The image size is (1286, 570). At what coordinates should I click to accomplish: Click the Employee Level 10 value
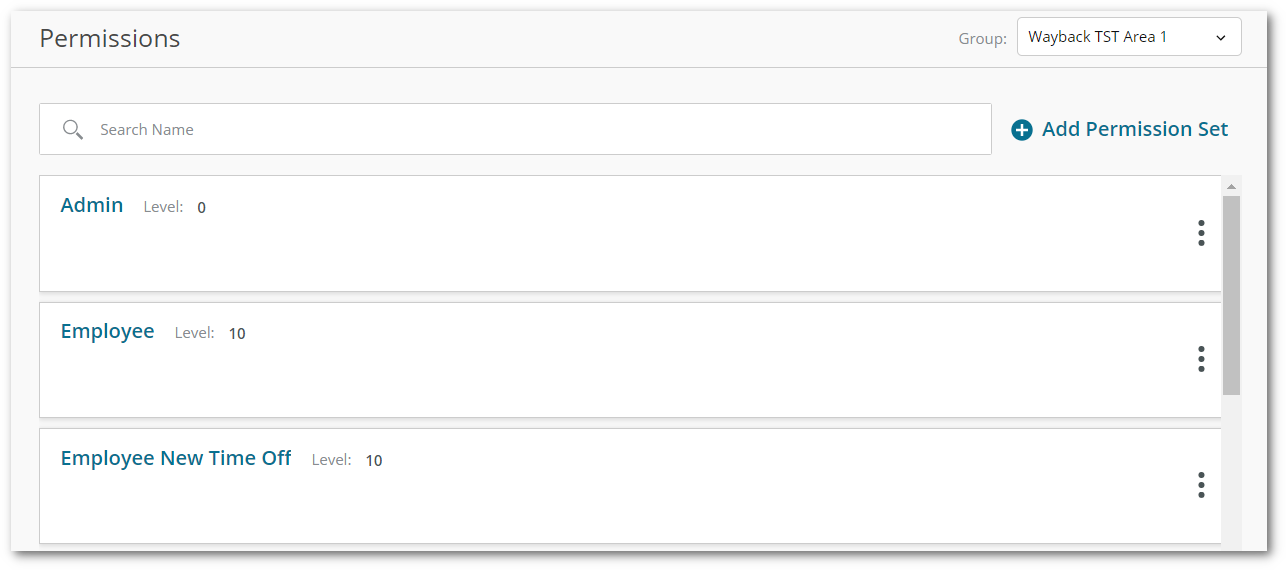pyautogui.click(x=237, y=334)
